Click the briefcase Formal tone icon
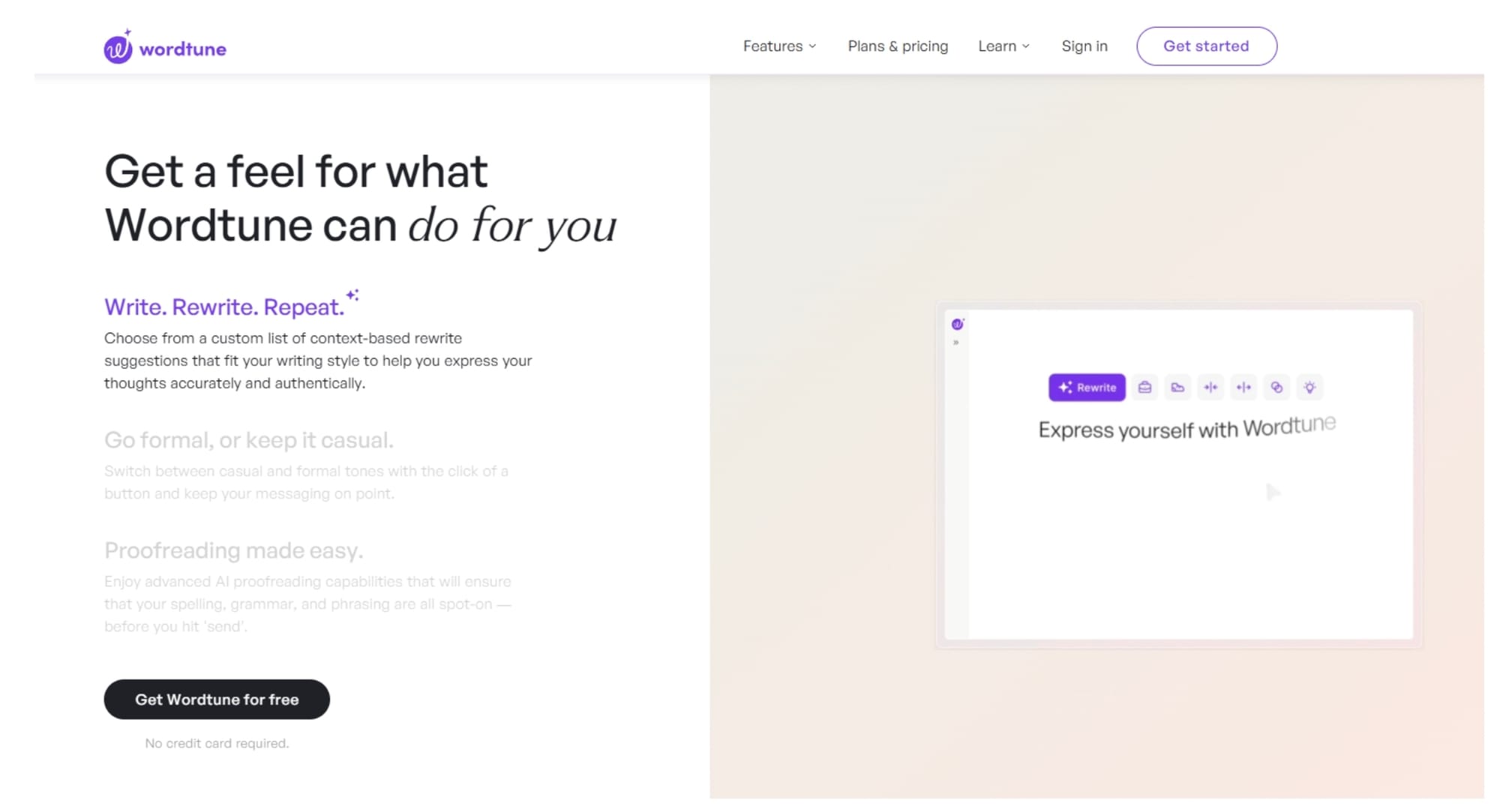Image resolution: width=1500 pixels, height=812 pixels. 1144,388
